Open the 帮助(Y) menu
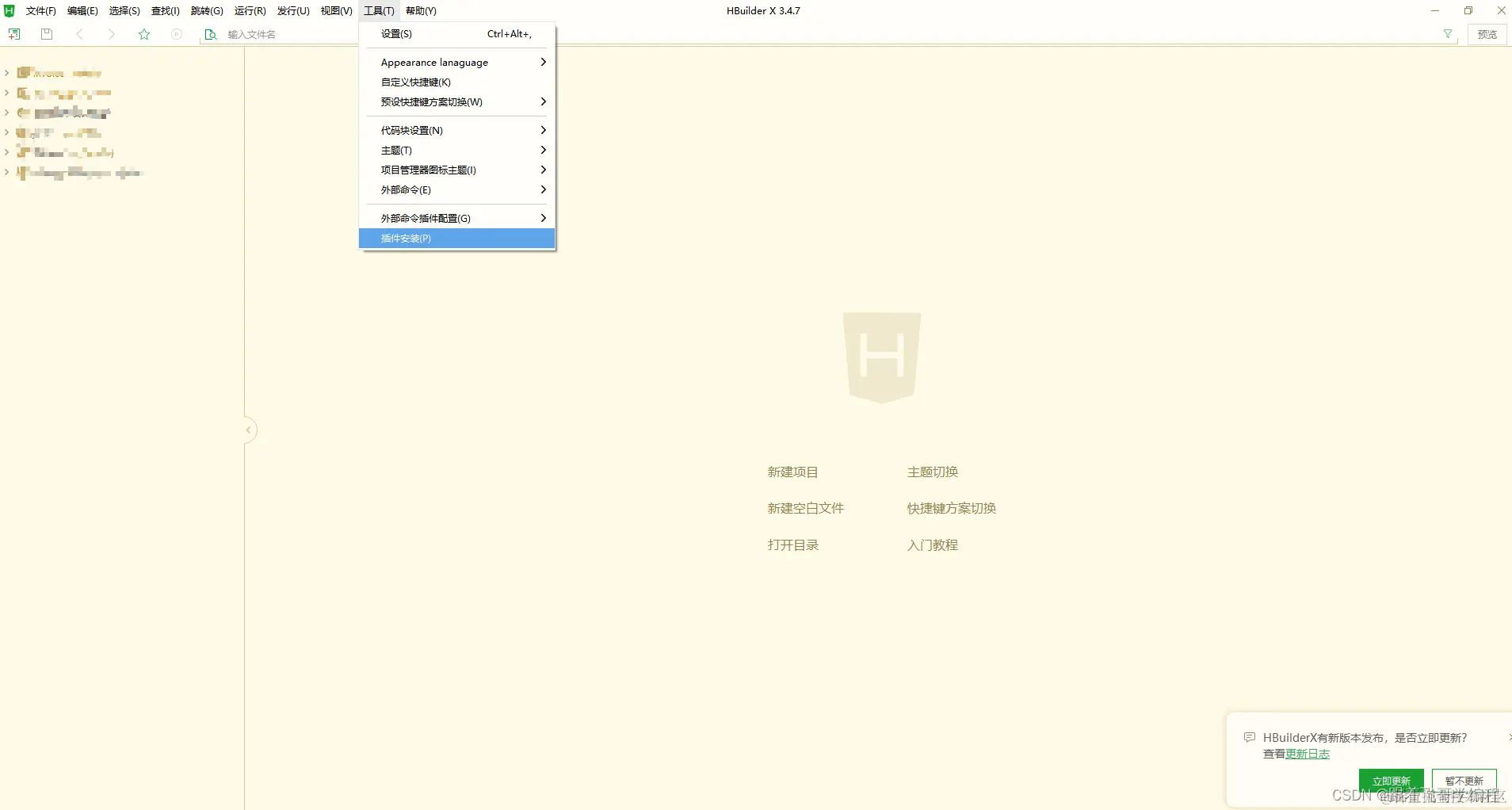 (x=421, y=10)
